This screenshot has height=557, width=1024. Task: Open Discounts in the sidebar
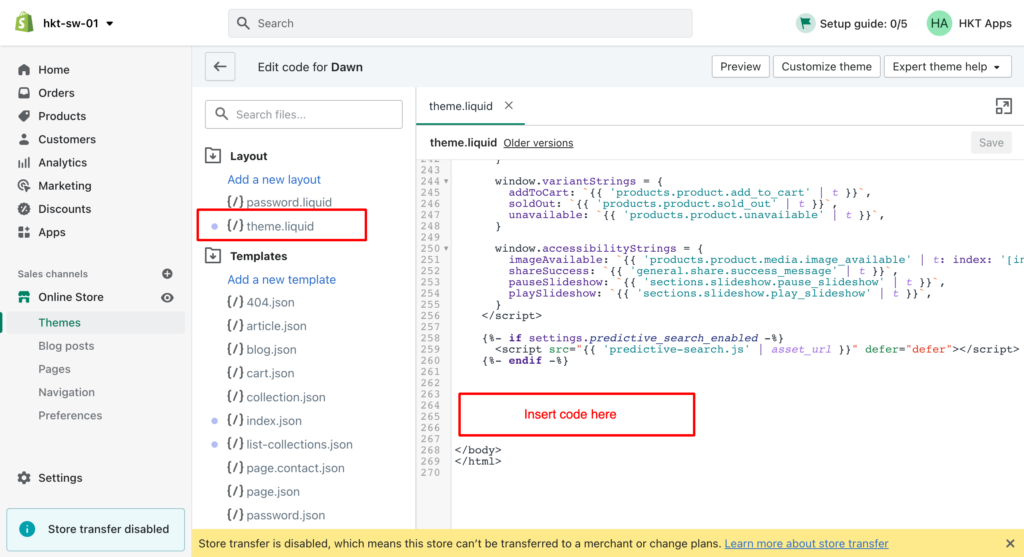pyautogui.click(x=65, y=209)
